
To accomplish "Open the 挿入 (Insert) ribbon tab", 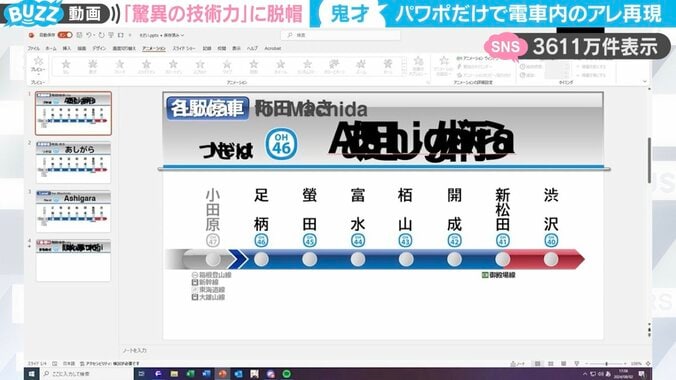I will [67, 48].
